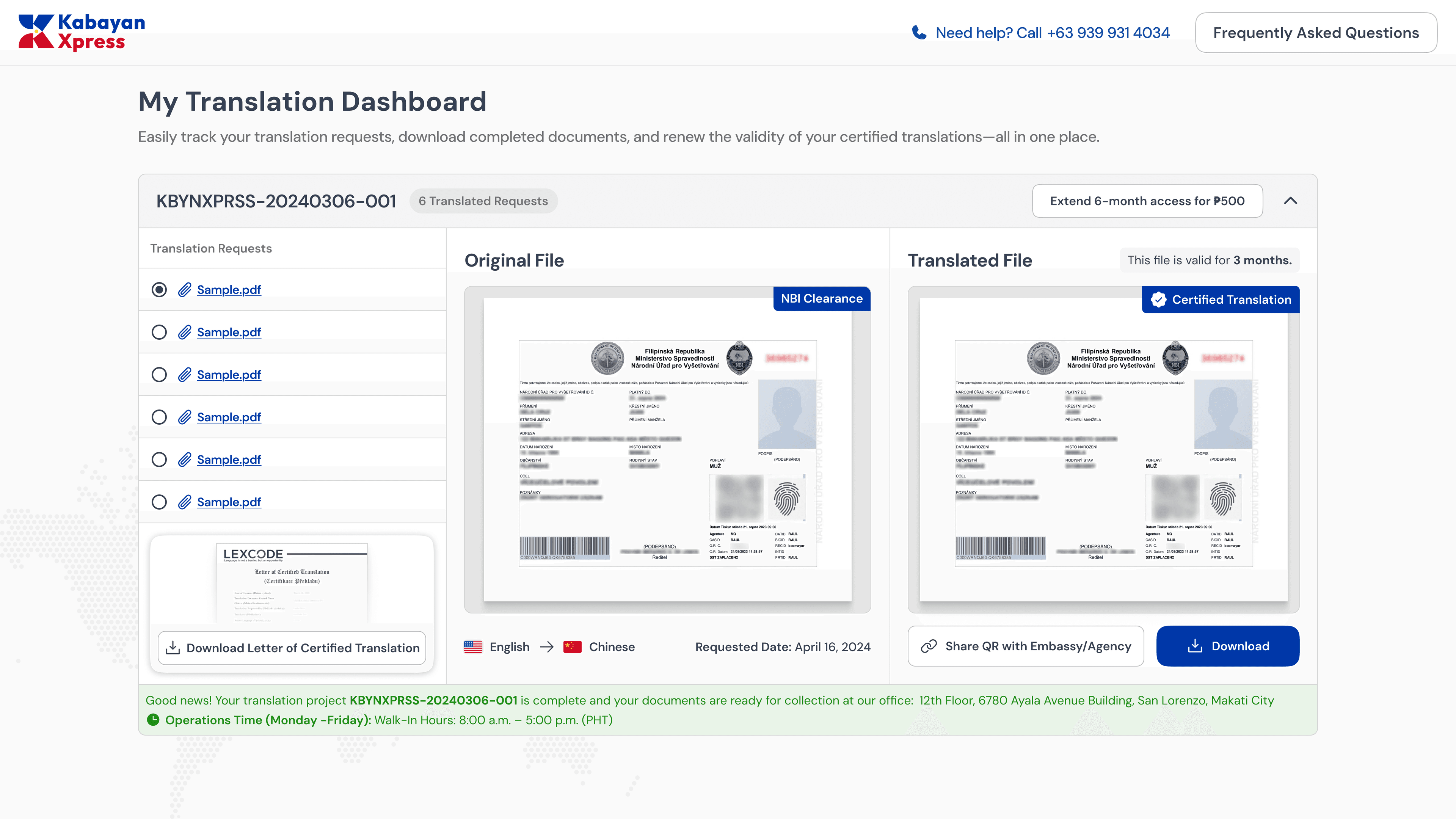Click the certified checkmark badge icon

coord(1159,300)
